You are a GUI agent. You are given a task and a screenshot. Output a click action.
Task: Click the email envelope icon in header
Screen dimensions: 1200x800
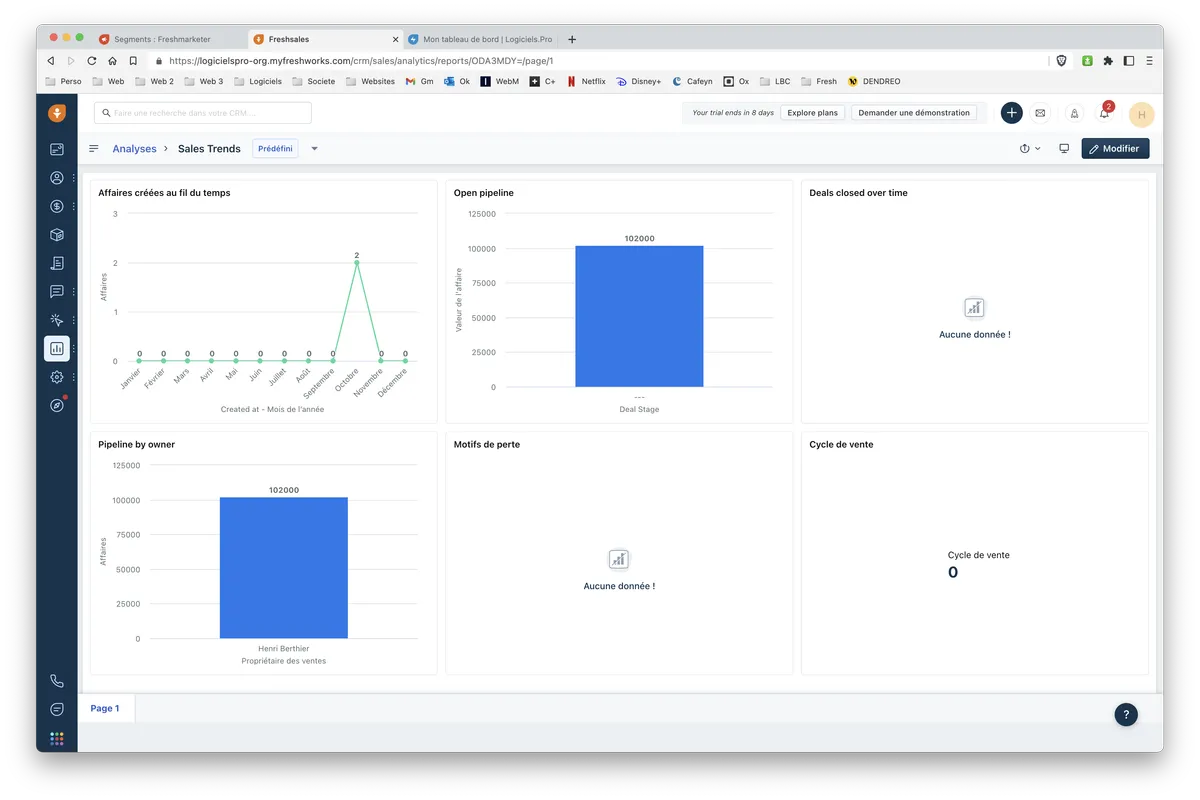(x=1040, y=113)
